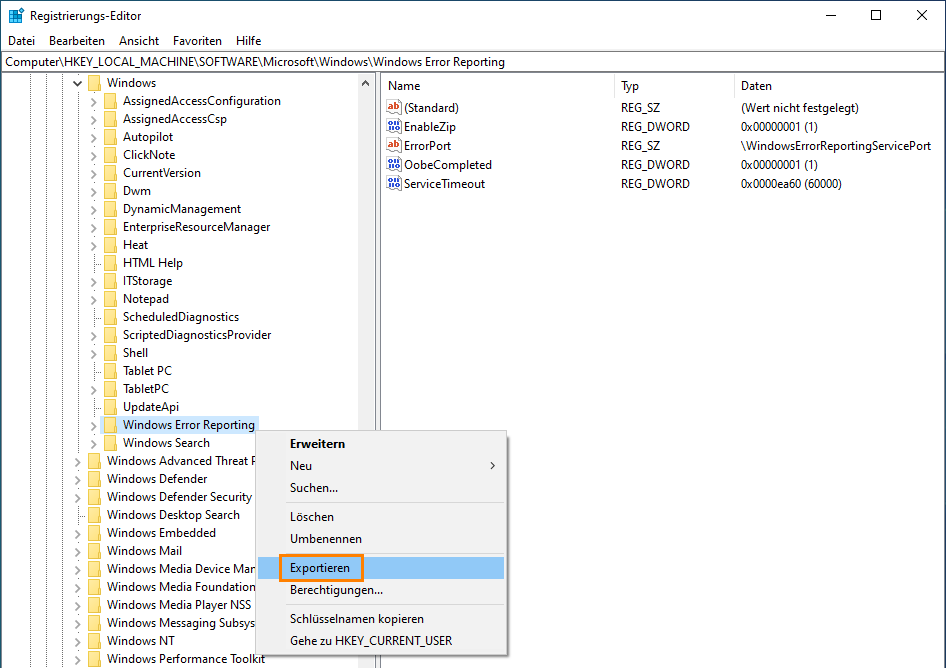The height and width of the screenshot is (668, 946).
Task: Click the Windows Defender folder icon
Action: click(x=94, y=478)
